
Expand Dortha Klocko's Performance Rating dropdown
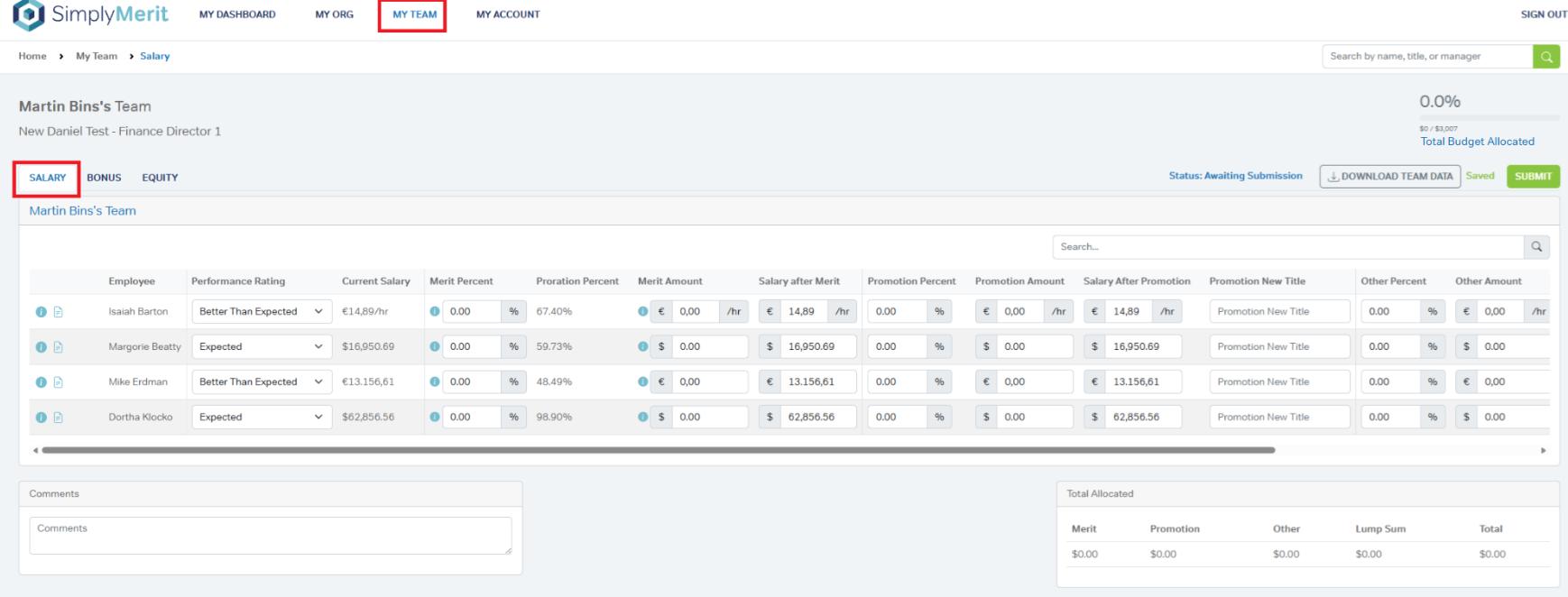(x=261, y=418)
